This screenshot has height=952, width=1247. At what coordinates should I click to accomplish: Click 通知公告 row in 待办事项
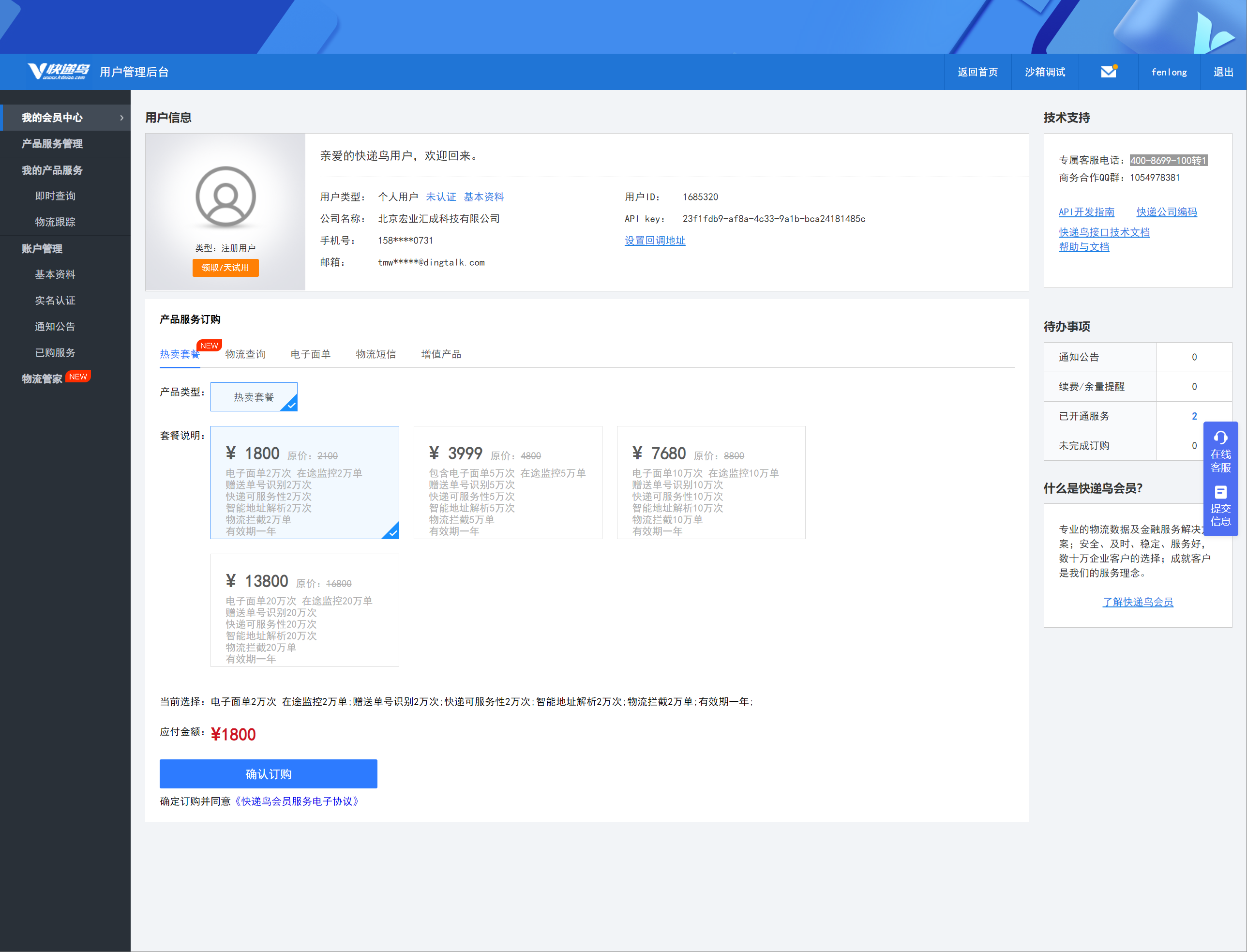pos(1138,357)
